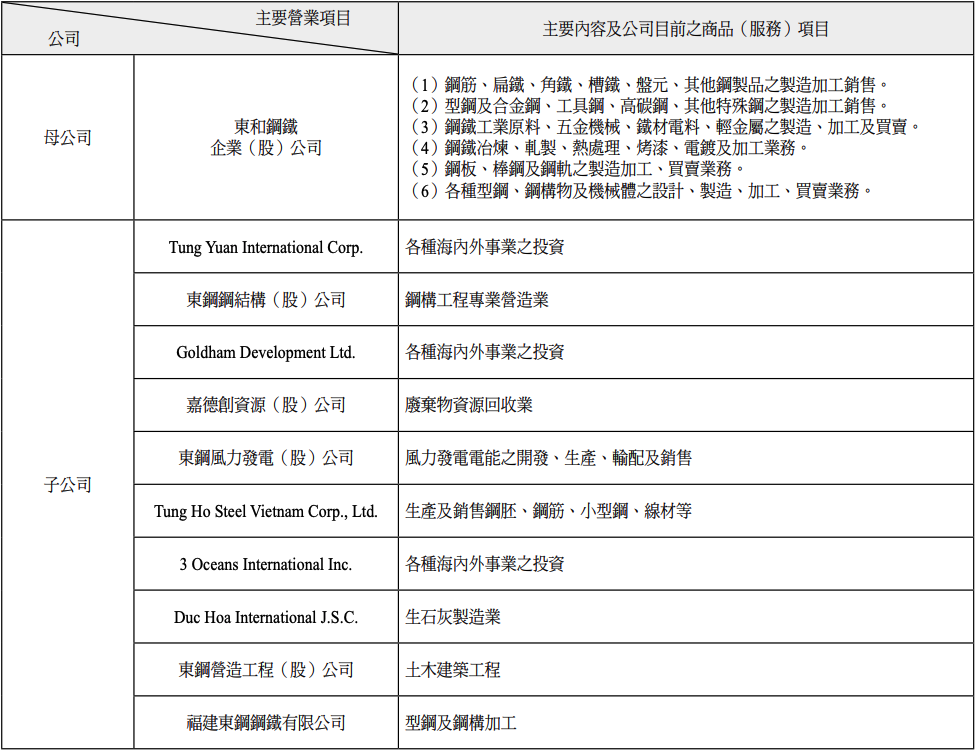This screenshot has width=977, height=752.
Task: Select the 東鋼營造工程（股）公司 cell
Action: [x=266, y=670]
